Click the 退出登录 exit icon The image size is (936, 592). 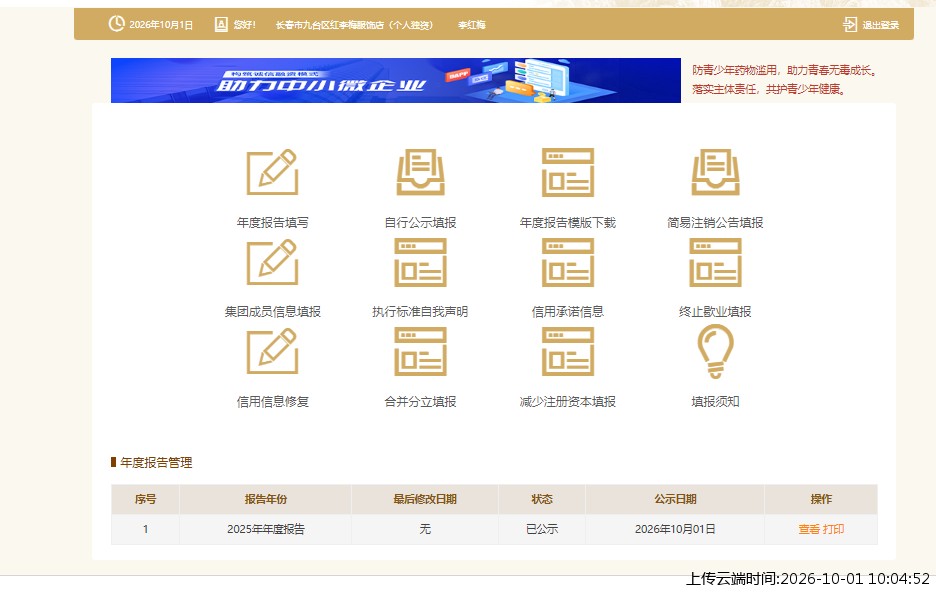click(849, 24)
